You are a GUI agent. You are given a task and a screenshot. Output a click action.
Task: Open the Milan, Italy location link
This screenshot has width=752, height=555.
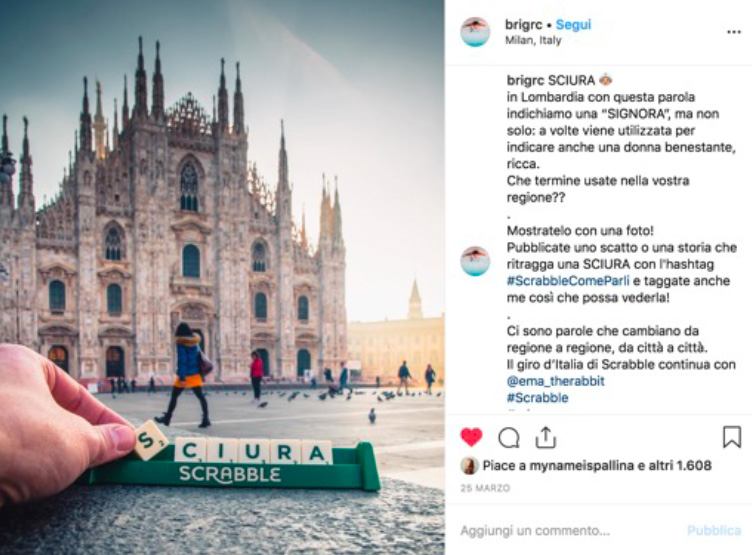[x=533, y=40]
